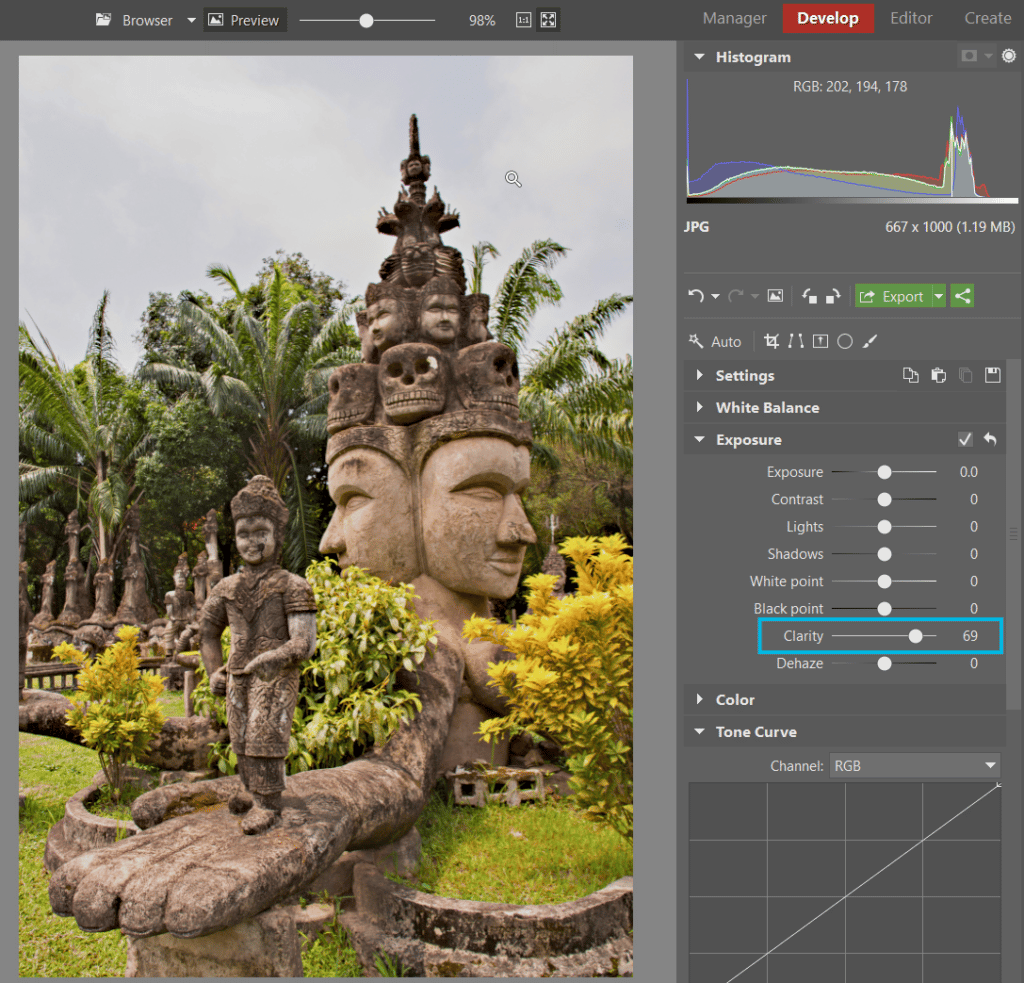Save settings as preset

click(x=993, y=375)
